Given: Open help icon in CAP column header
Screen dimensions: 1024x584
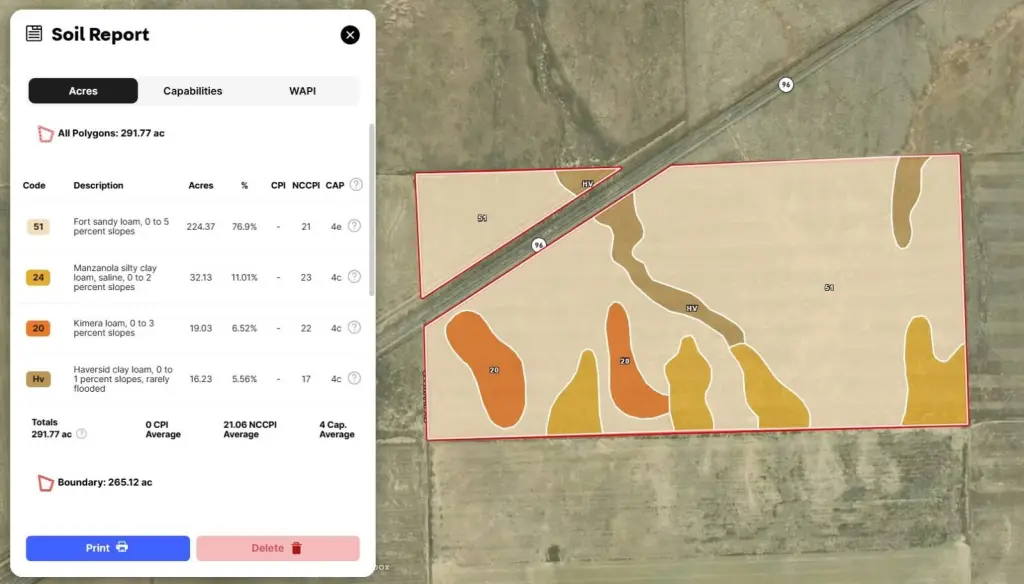Looking at the screenshot, I should 355,185.
